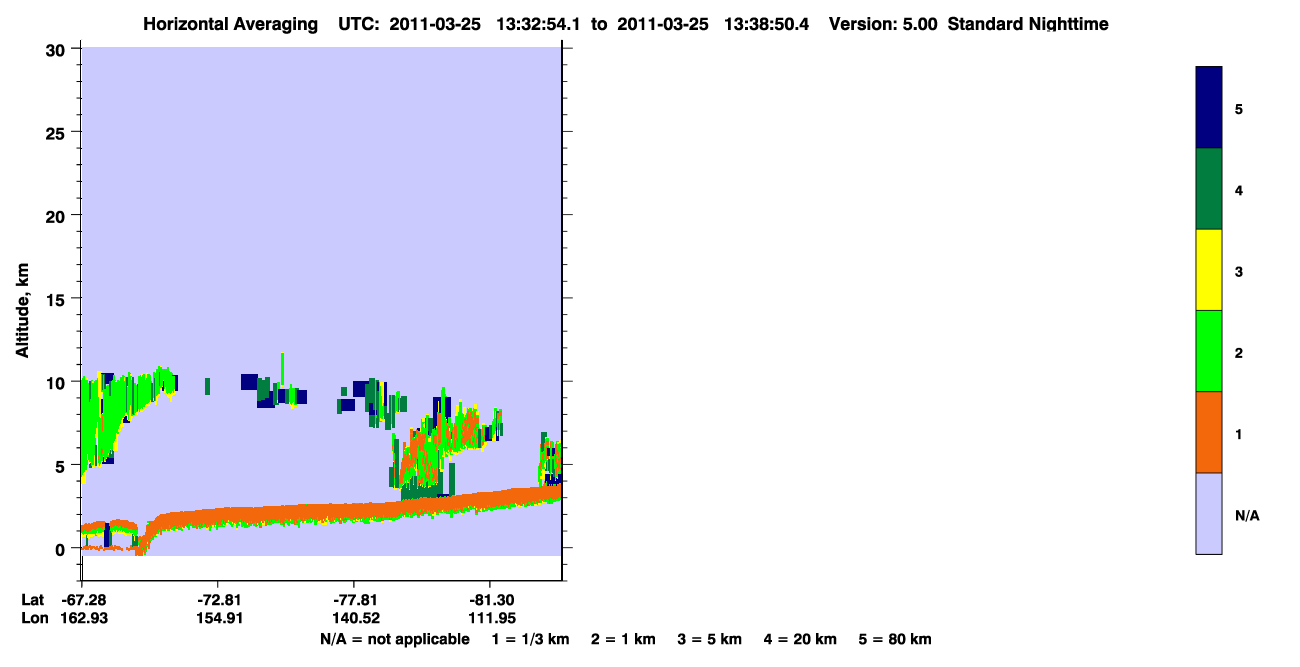Click latitude value '-67.28'
Image resolution: width=1300 pixels, height=667 pixels.
point(84,600)
